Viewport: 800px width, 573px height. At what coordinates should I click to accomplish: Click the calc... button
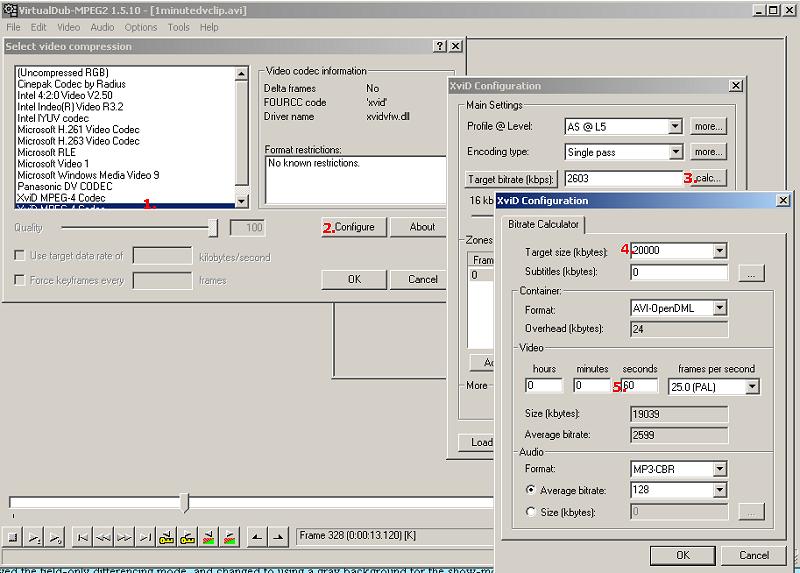coord(708,178)
